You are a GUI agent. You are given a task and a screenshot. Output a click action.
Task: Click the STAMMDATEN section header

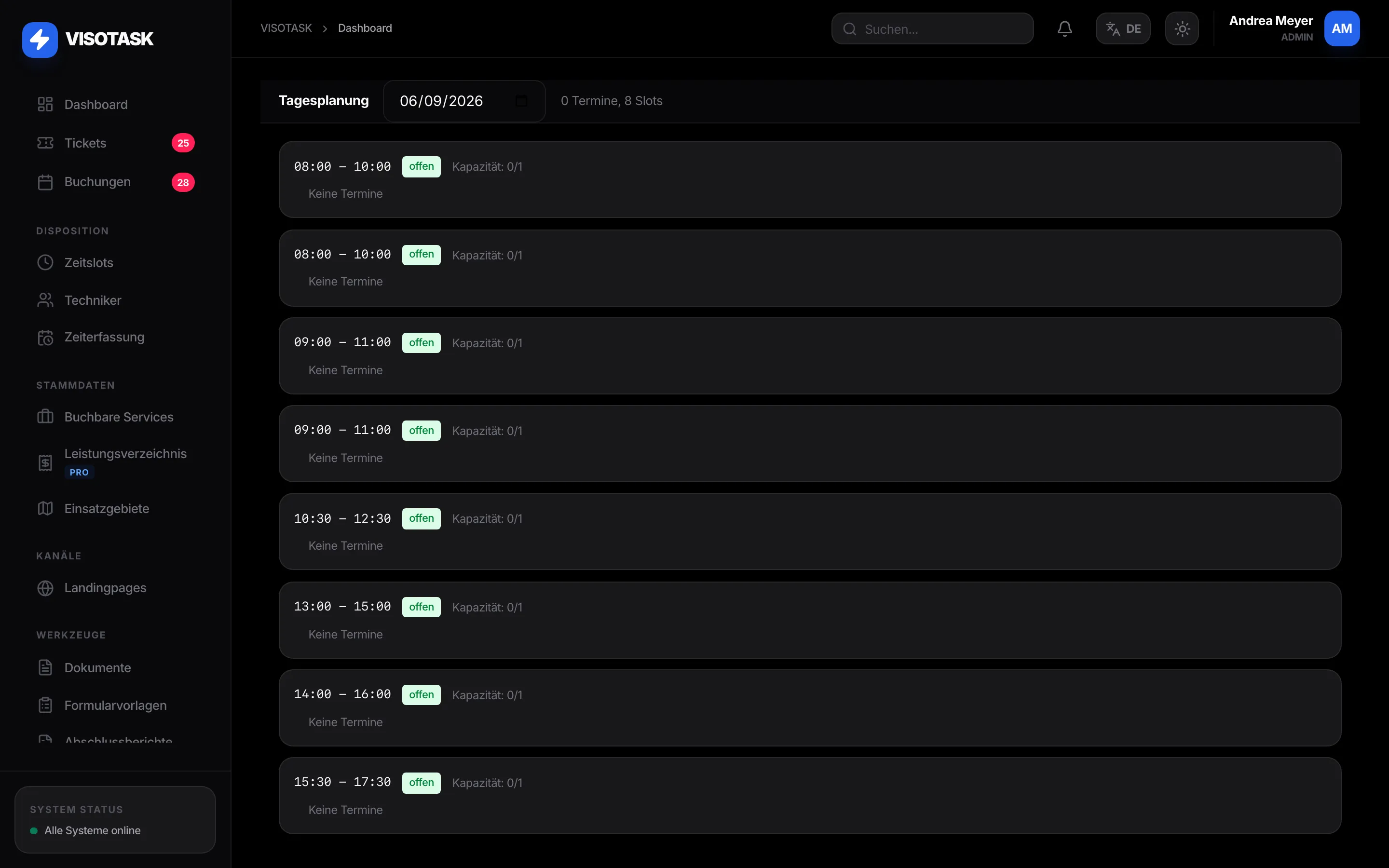point(75,385)
